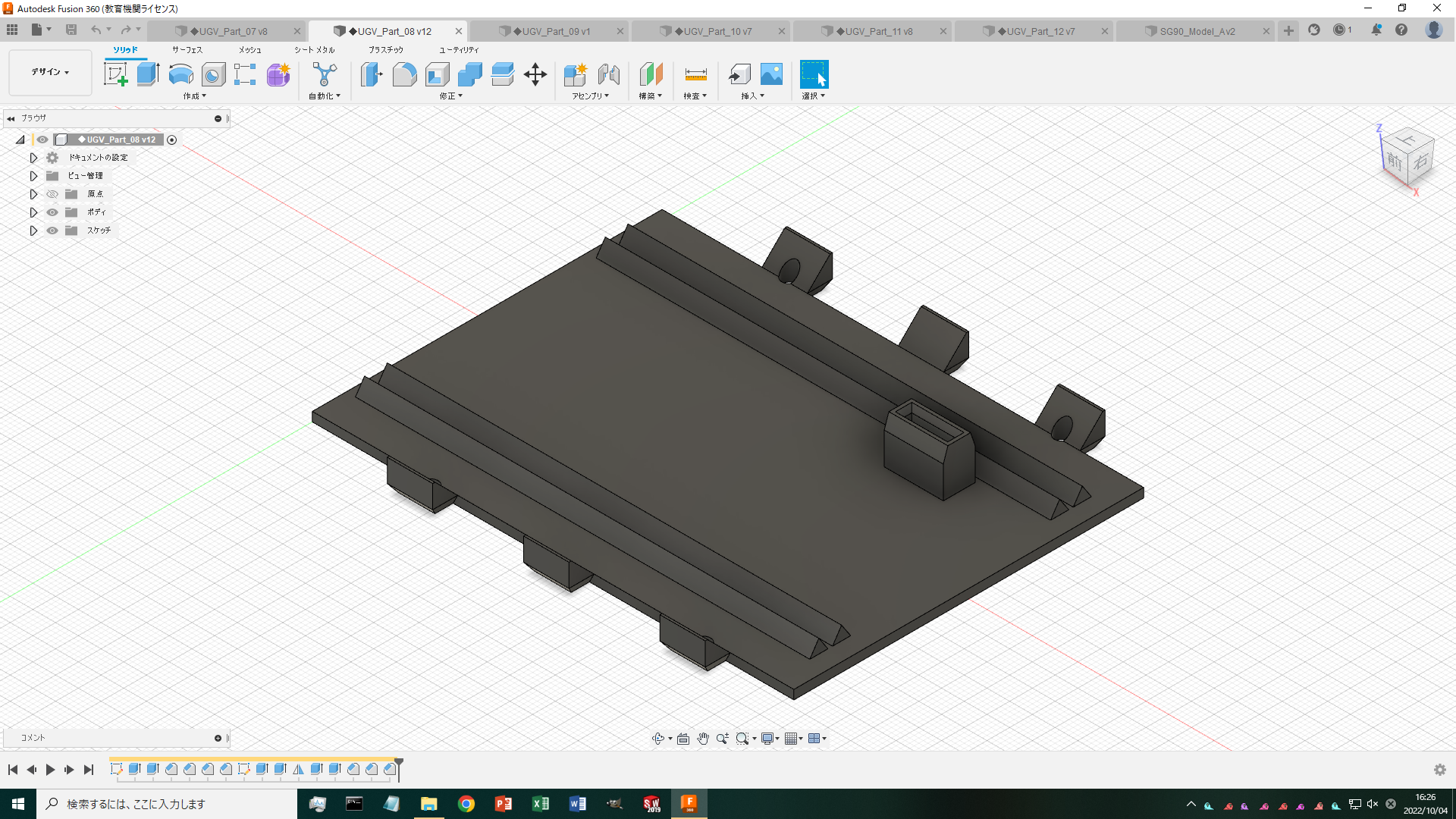The image size is (1456, 819).
Task: Open Chrome from the Windows taskbar
Action: [466, 804]
